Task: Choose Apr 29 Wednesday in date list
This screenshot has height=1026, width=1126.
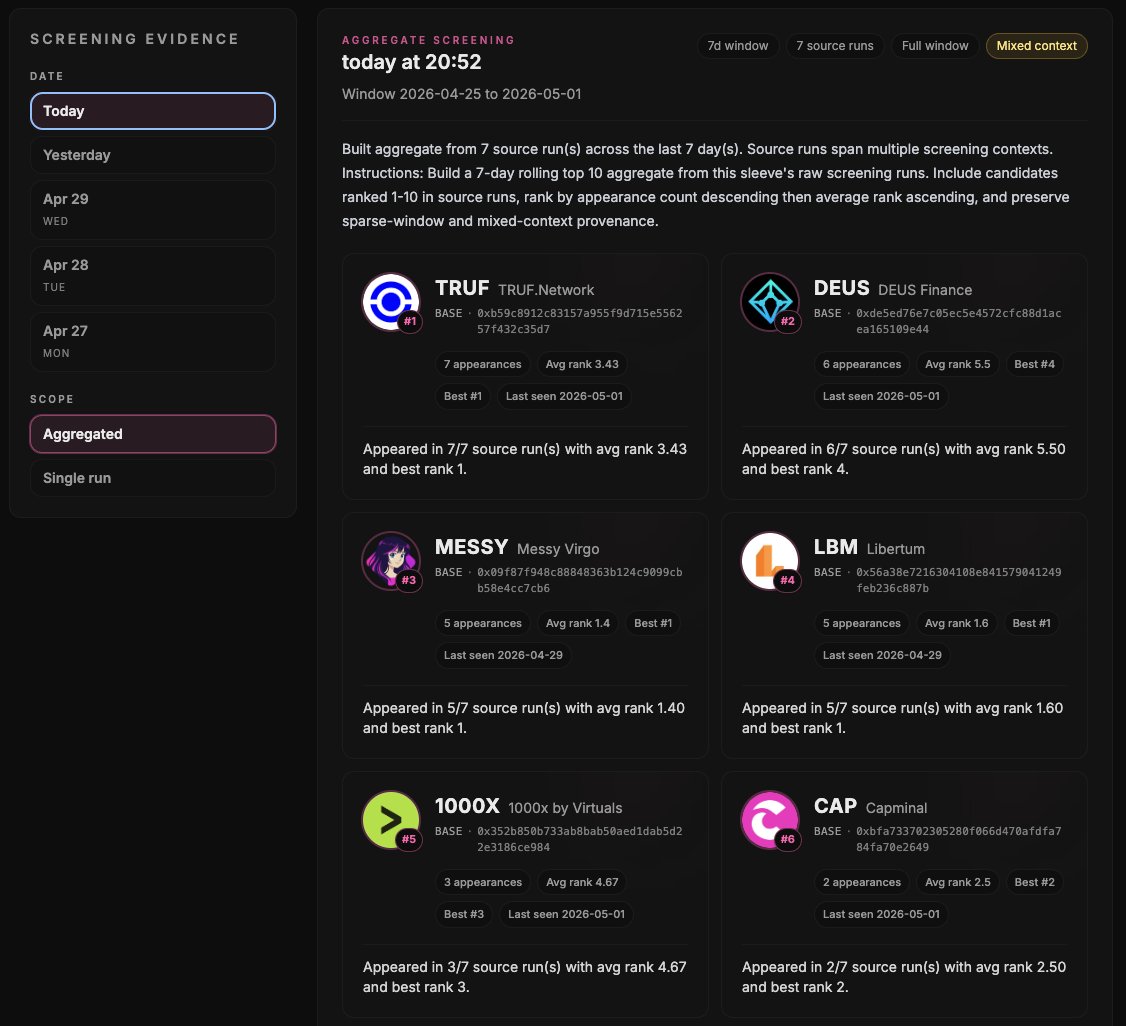Action: pyautogui.click(x=153, y=210)
